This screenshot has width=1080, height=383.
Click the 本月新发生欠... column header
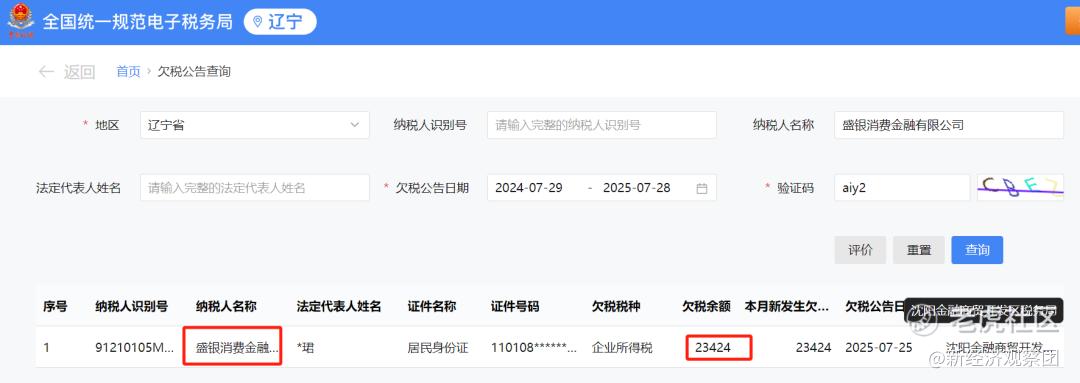tap(787, 307)
